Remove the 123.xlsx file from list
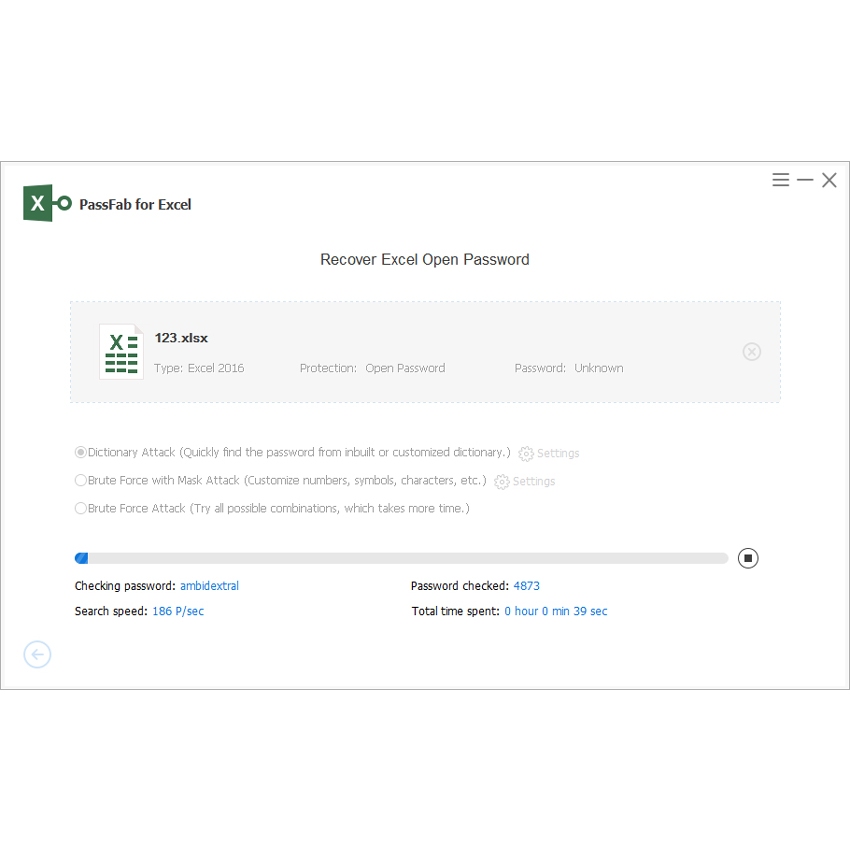This screenshot has height=850, width=850. (752, 351)
